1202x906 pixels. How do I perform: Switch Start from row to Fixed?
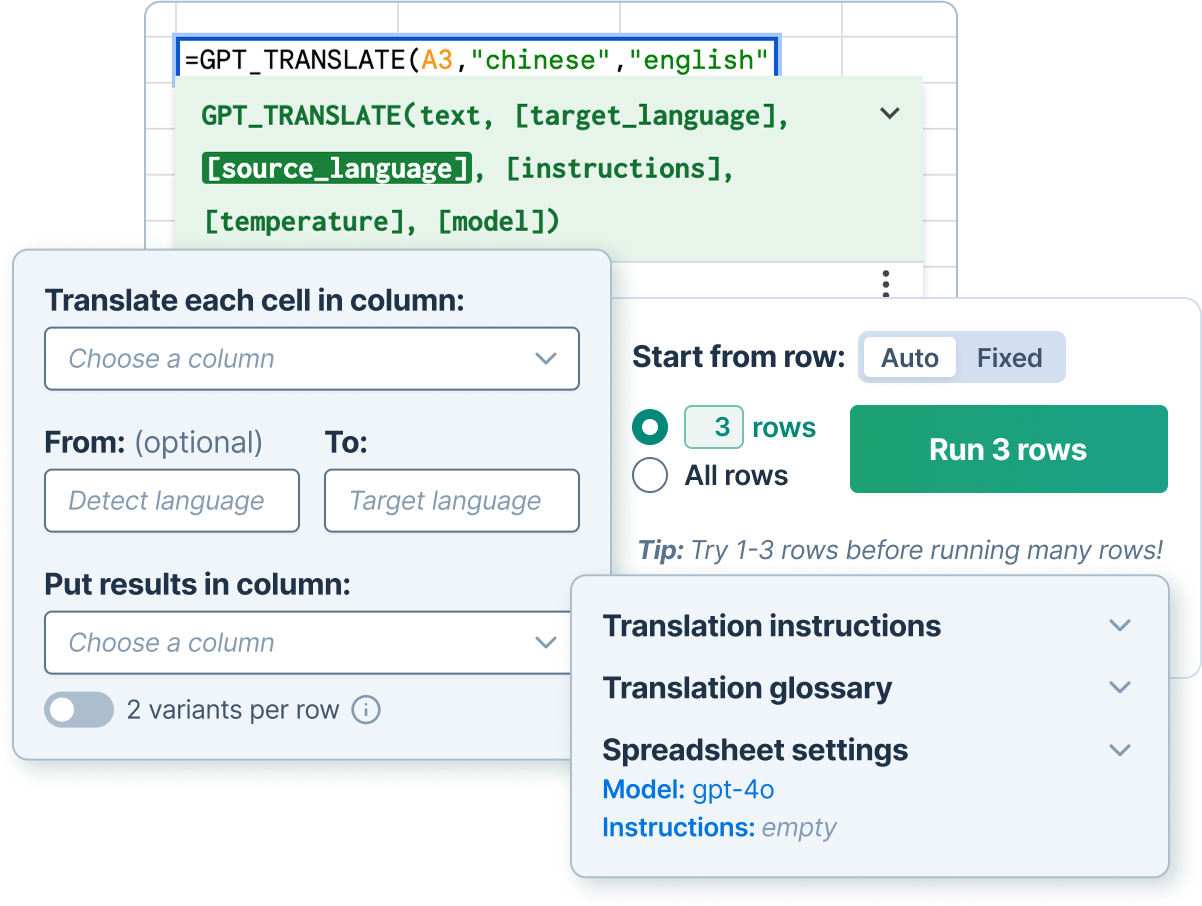pos(1010,357)
